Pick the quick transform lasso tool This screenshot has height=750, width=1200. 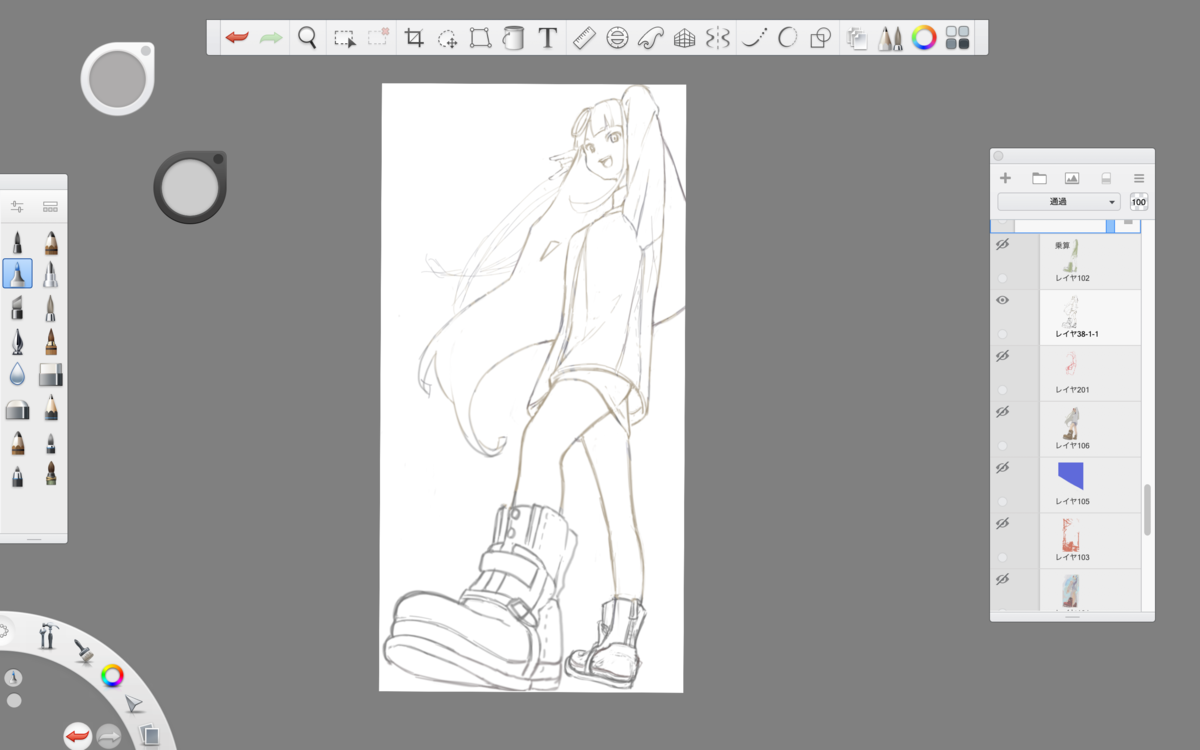coord(447,39)
